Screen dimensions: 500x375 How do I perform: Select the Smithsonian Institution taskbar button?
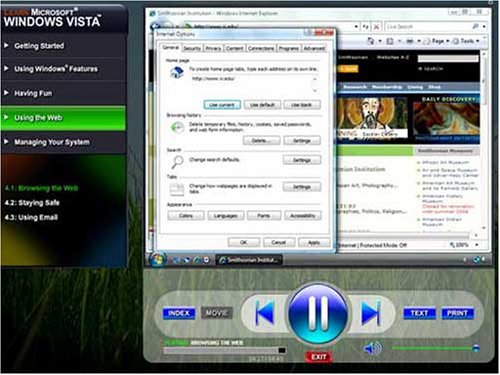(249, 260)
